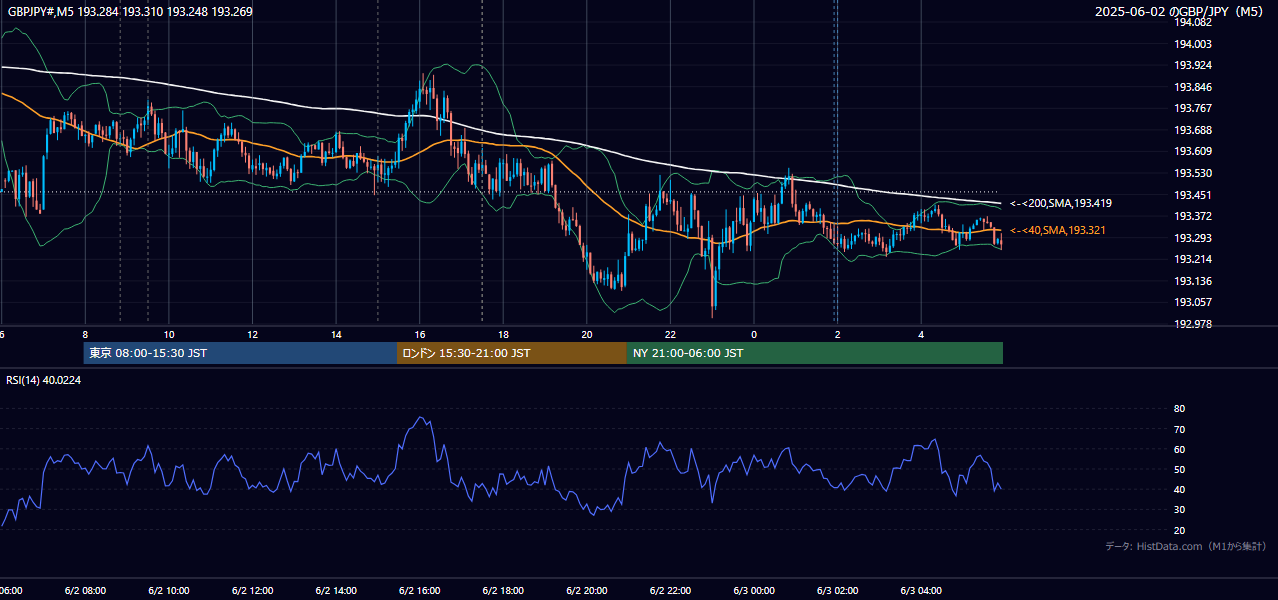Click the 40 SMA 193.321 label
Image resolution: width=1278 pixels, height=600 pixels.
tap(1060, 231)
